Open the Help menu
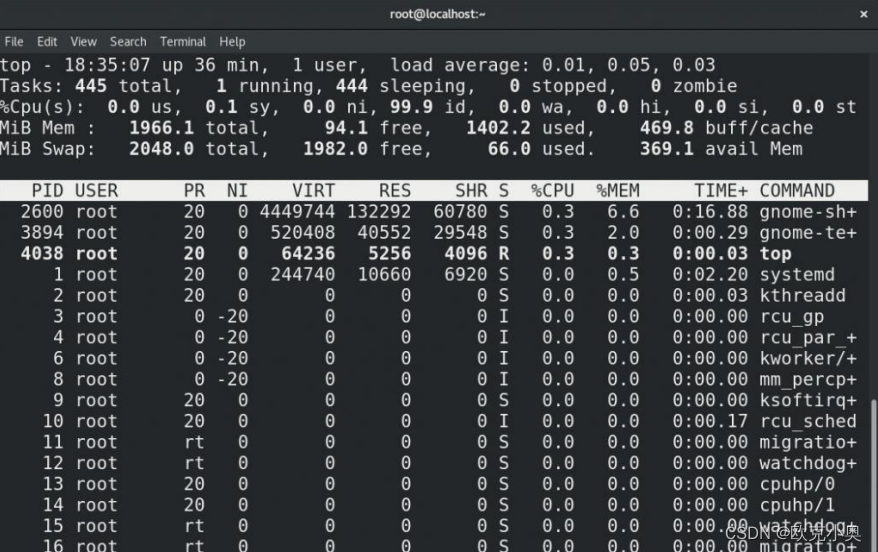Image resolution: width=878 pixels, height=552 pixels. pos(232,41)
